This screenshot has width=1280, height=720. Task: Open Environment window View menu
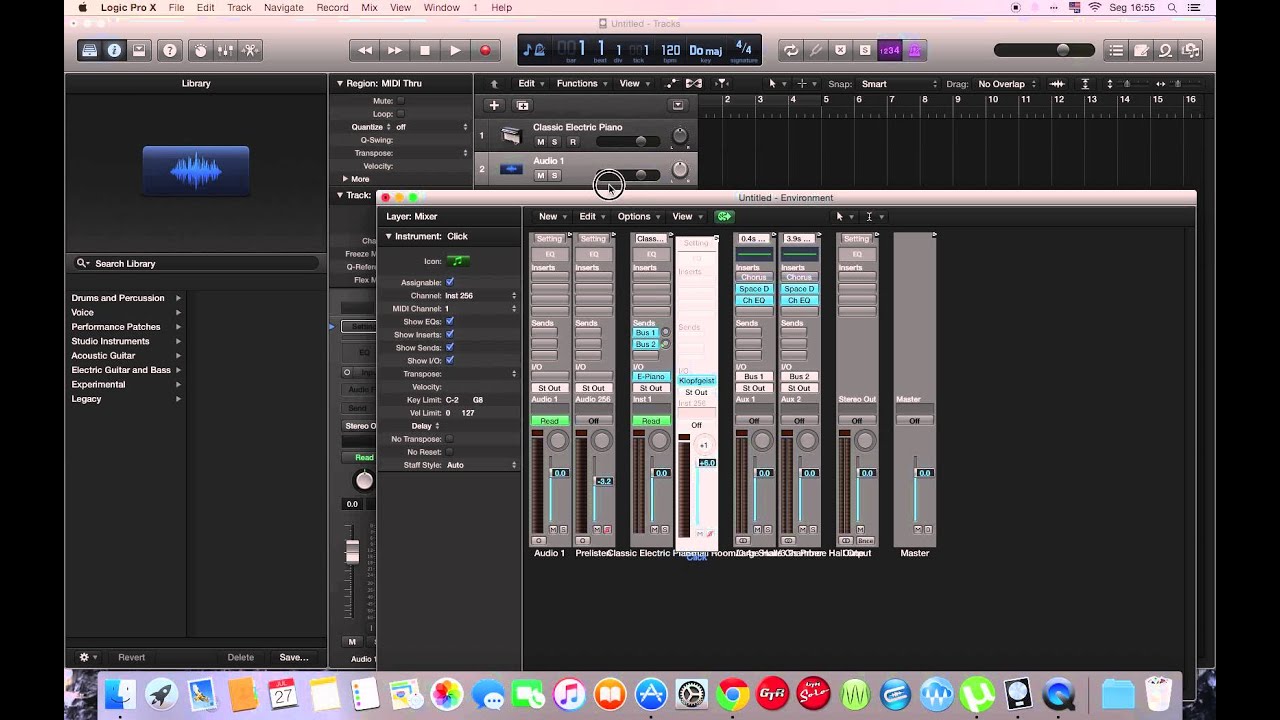pos(687,216)
